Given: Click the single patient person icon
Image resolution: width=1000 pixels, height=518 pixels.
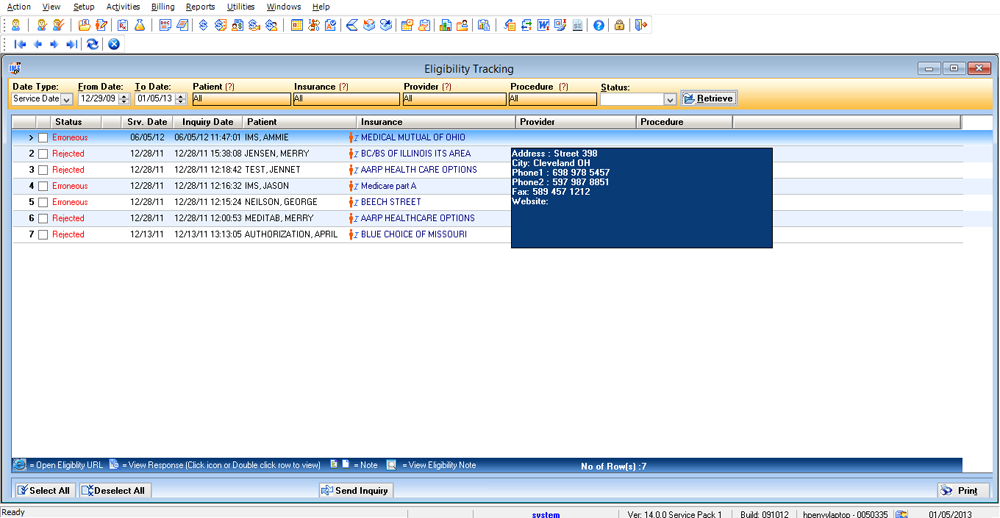Looking at the screenshot, I should click(15, 26).
